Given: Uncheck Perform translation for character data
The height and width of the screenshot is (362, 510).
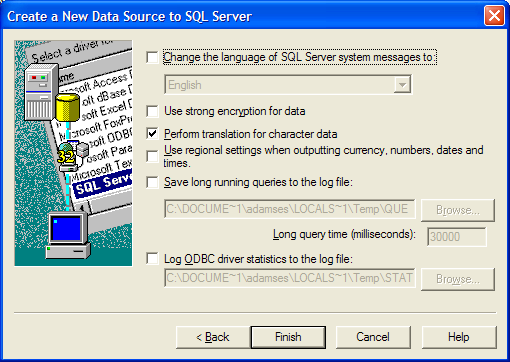Looking at the screenshot, I should 152,134.
